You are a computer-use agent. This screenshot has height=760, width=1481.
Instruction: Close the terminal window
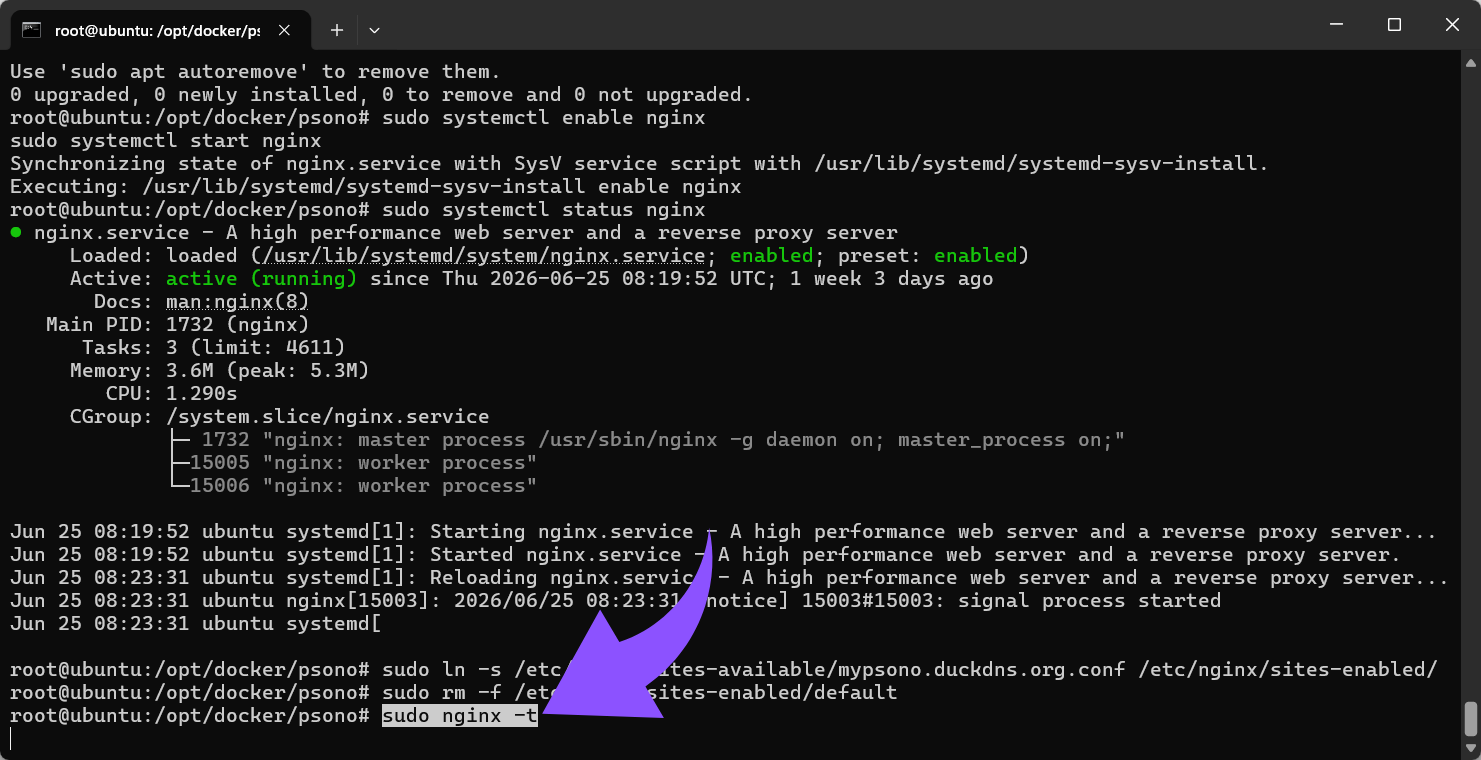tap(1451, 25)
